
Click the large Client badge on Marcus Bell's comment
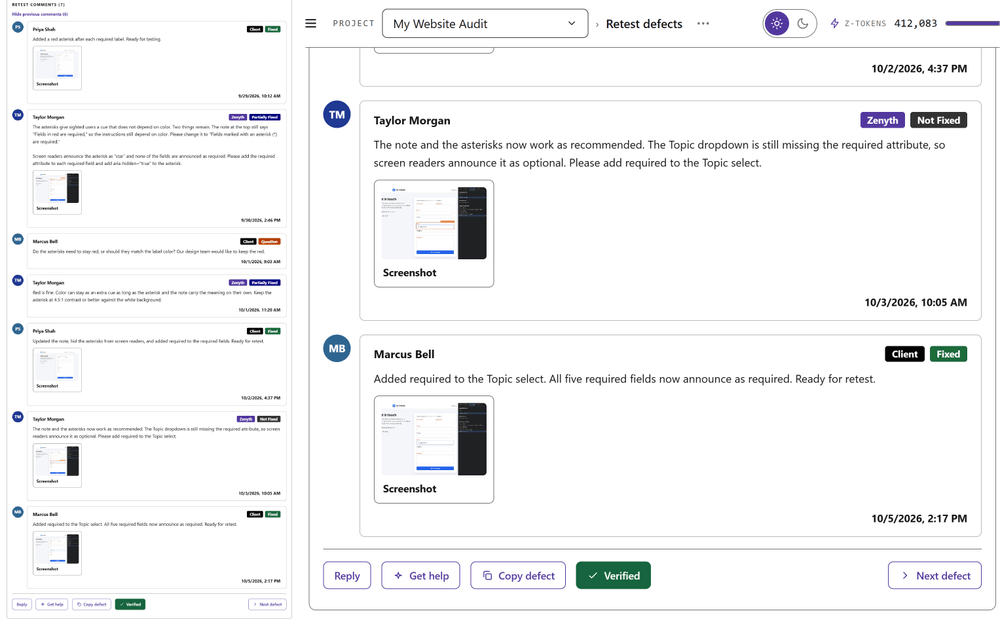tap(904, 354)
